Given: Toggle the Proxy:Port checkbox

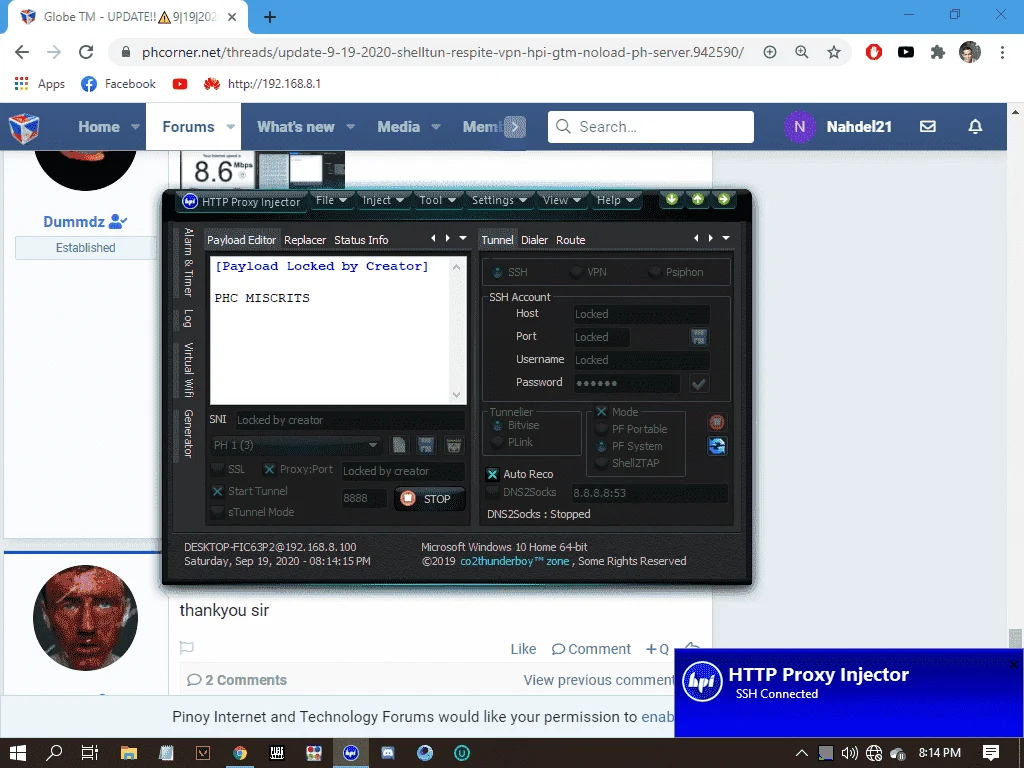Looking at the screenshot, I should [269, 470].
